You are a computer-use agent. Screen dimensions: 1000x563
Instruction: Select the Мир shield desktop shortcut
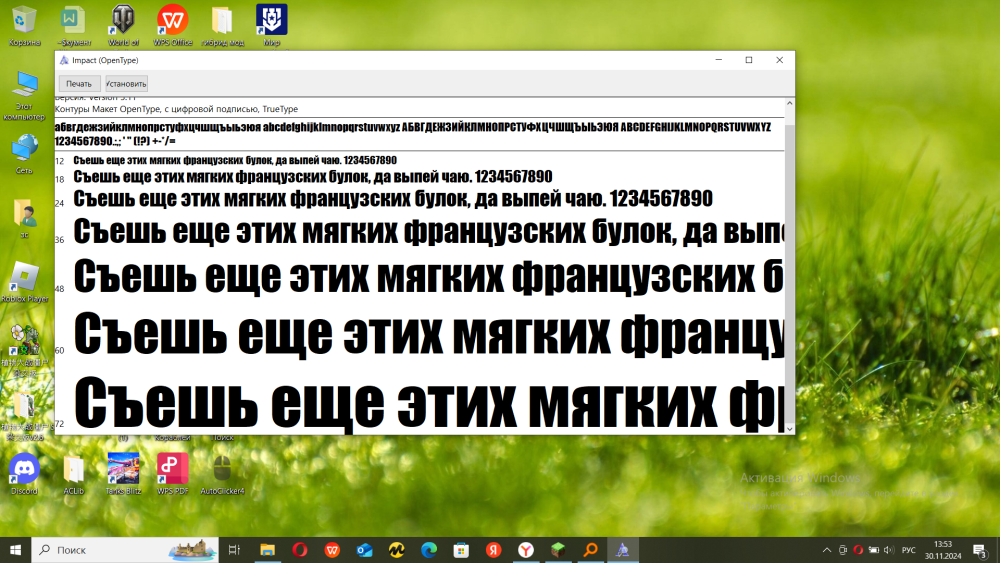[x=272, y=26]
